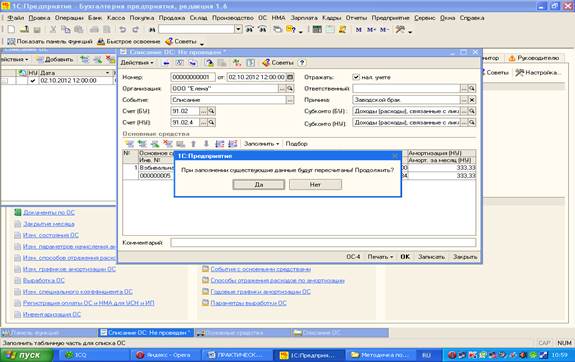Move row up arrow in table toolbar

click(193, 144)
